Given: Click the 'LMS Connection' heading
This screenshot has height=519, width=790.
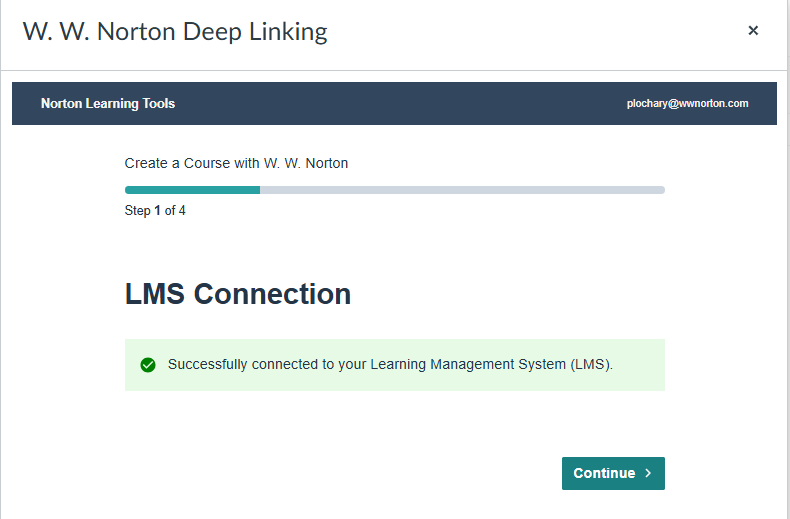Looking at the screenshot, I should tap(238, 294).
